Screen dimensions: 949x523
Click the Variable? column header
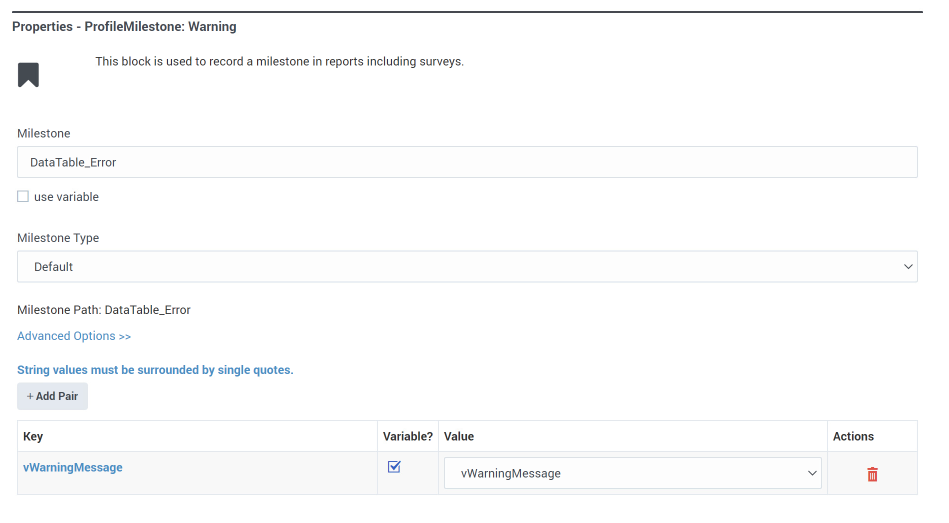408,436
